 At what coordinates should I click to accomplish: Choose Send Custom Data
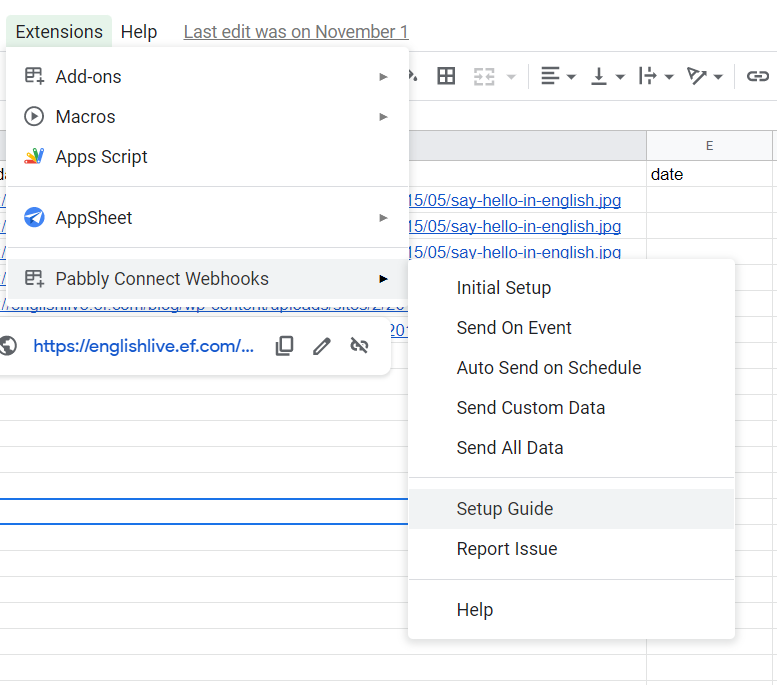tap(571, 408)
